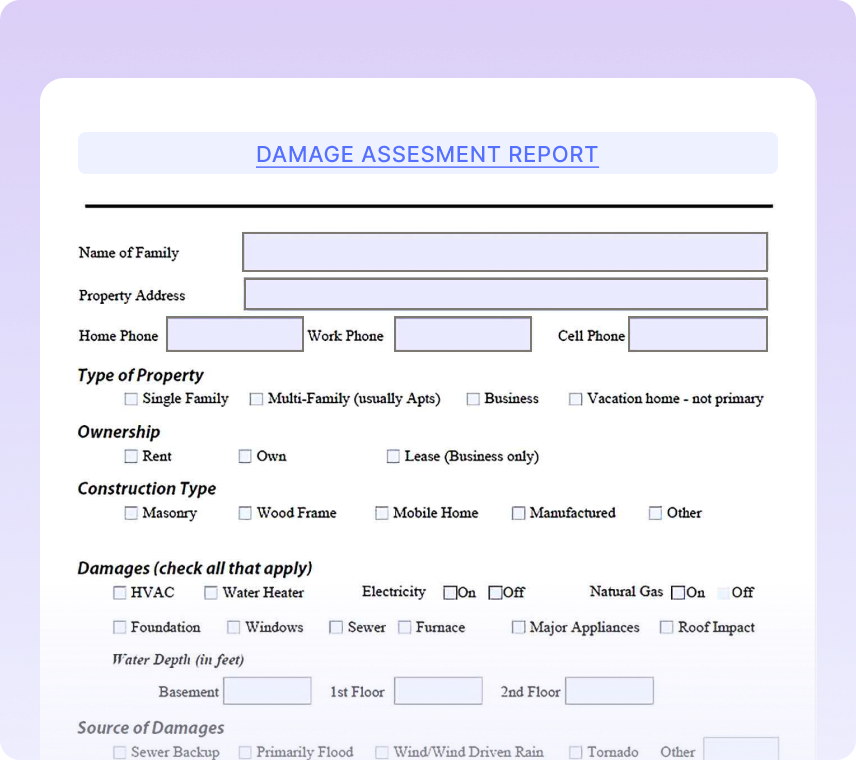The height and width of the screenshot is (760, 856).
Task: Mark Electricity as On
Action: coord(450,592)
